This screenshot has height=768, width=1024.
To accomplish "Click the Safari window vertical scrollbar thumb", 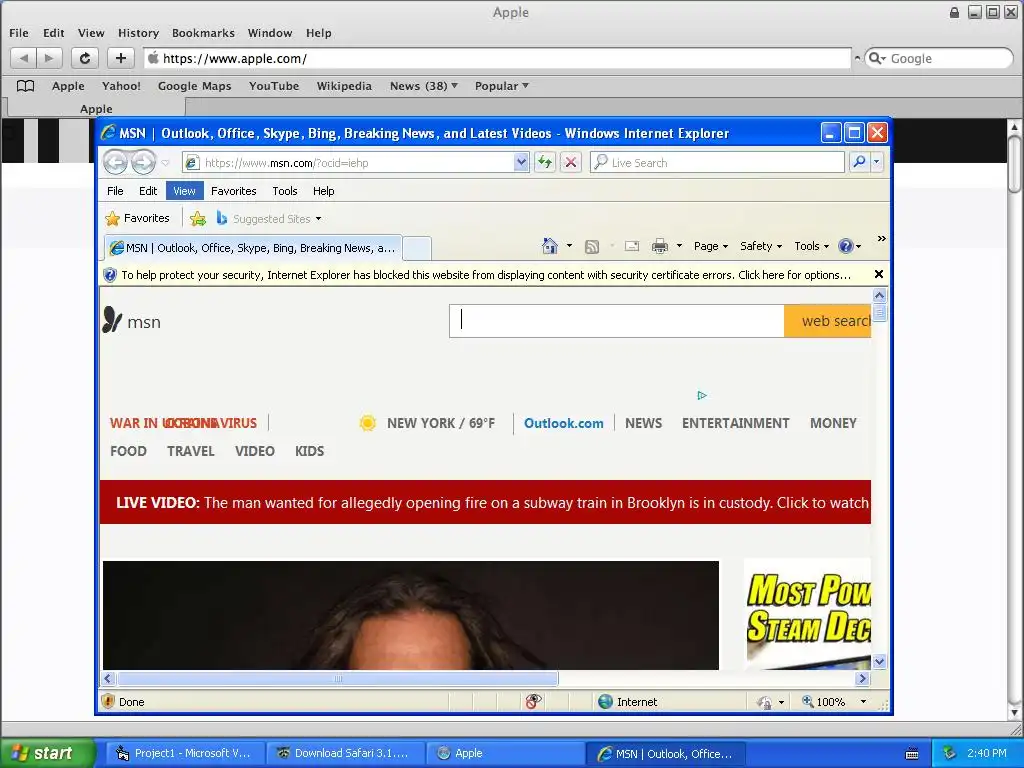I will (1014, 164).
